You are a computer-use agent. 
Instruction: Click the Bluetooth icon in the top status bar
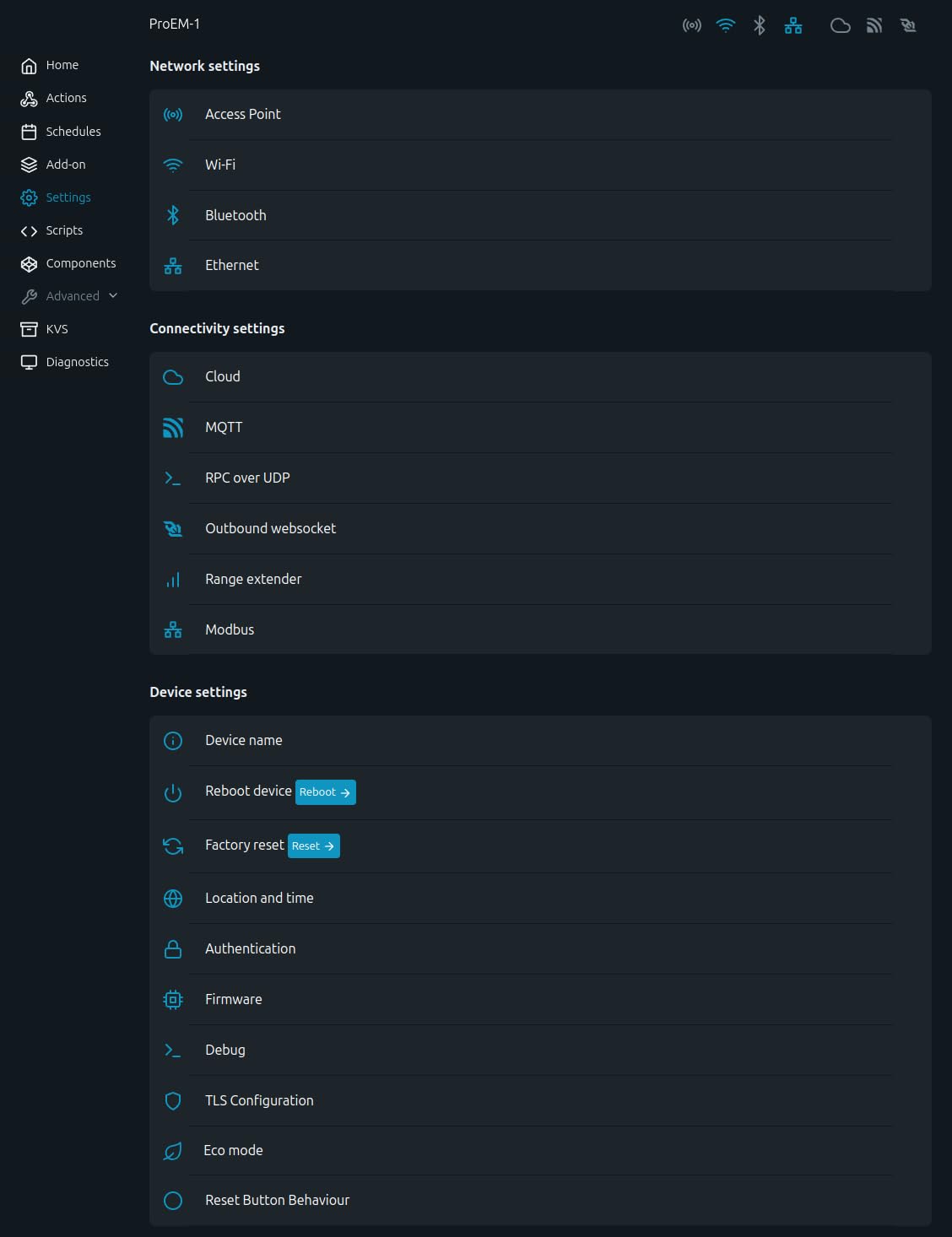click(x=758, y=25)
